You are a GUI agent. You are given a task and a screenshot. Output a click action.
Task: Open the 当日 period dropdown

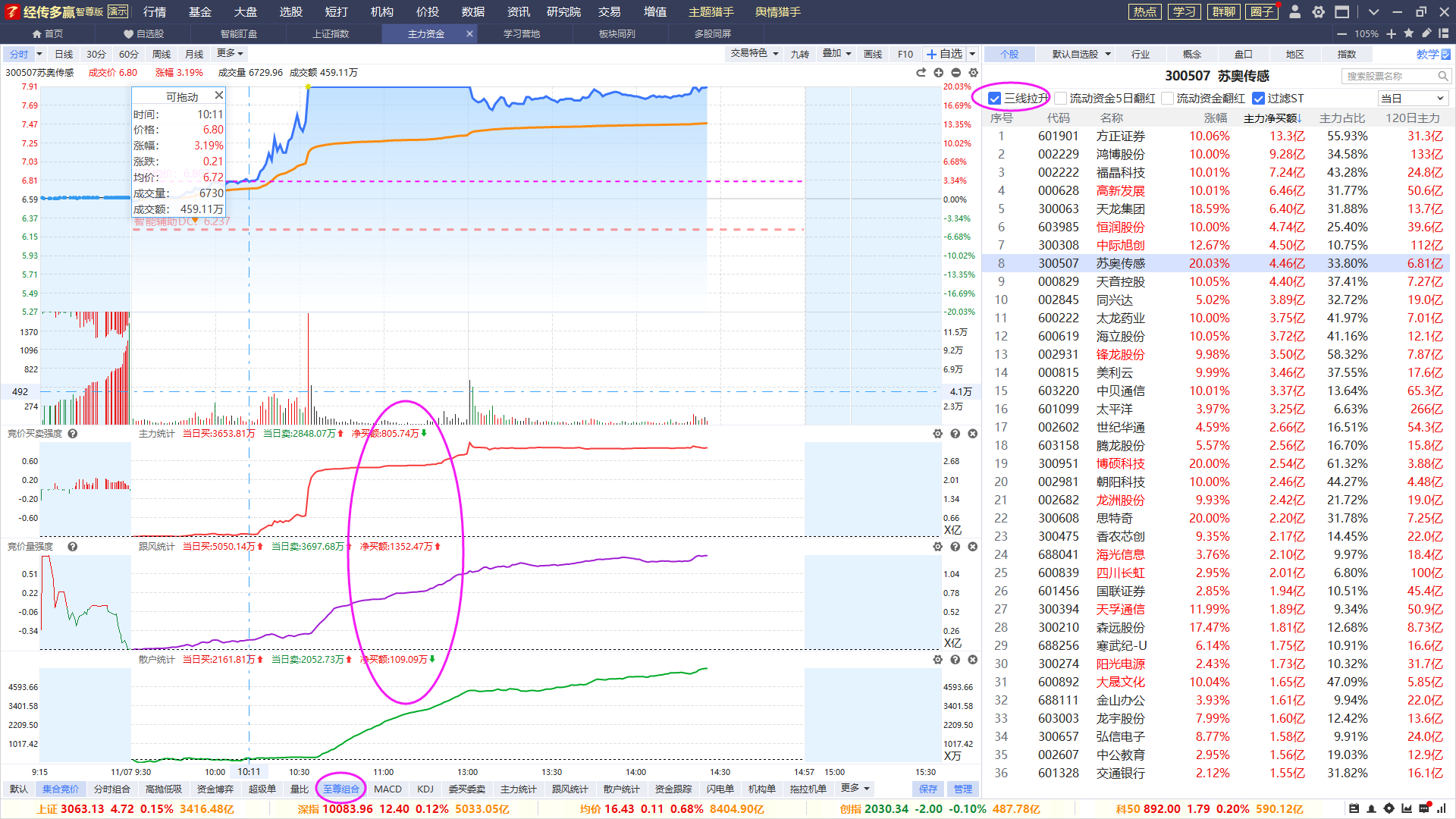coord(1413,99)
